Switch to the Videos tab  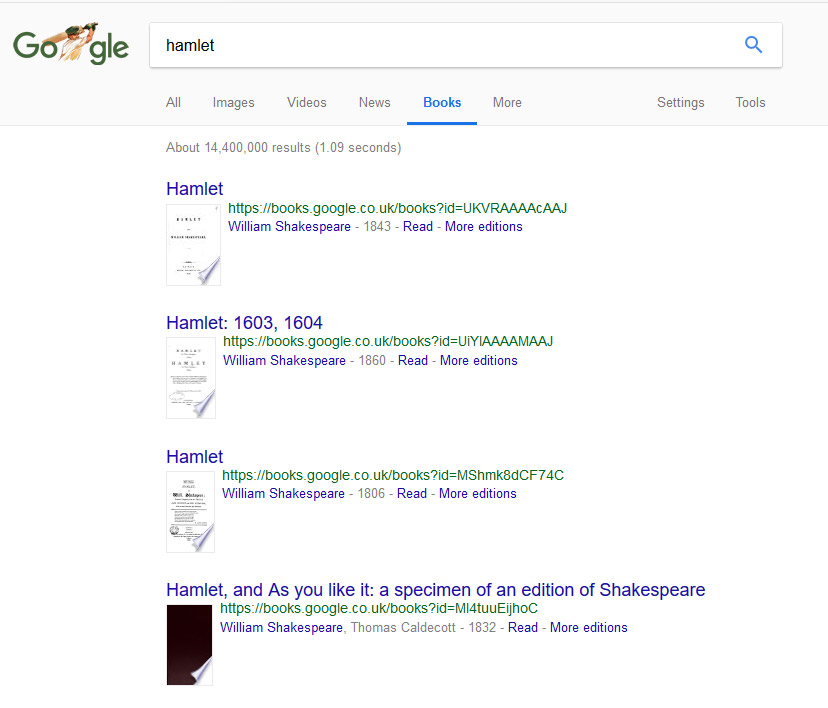306,102
